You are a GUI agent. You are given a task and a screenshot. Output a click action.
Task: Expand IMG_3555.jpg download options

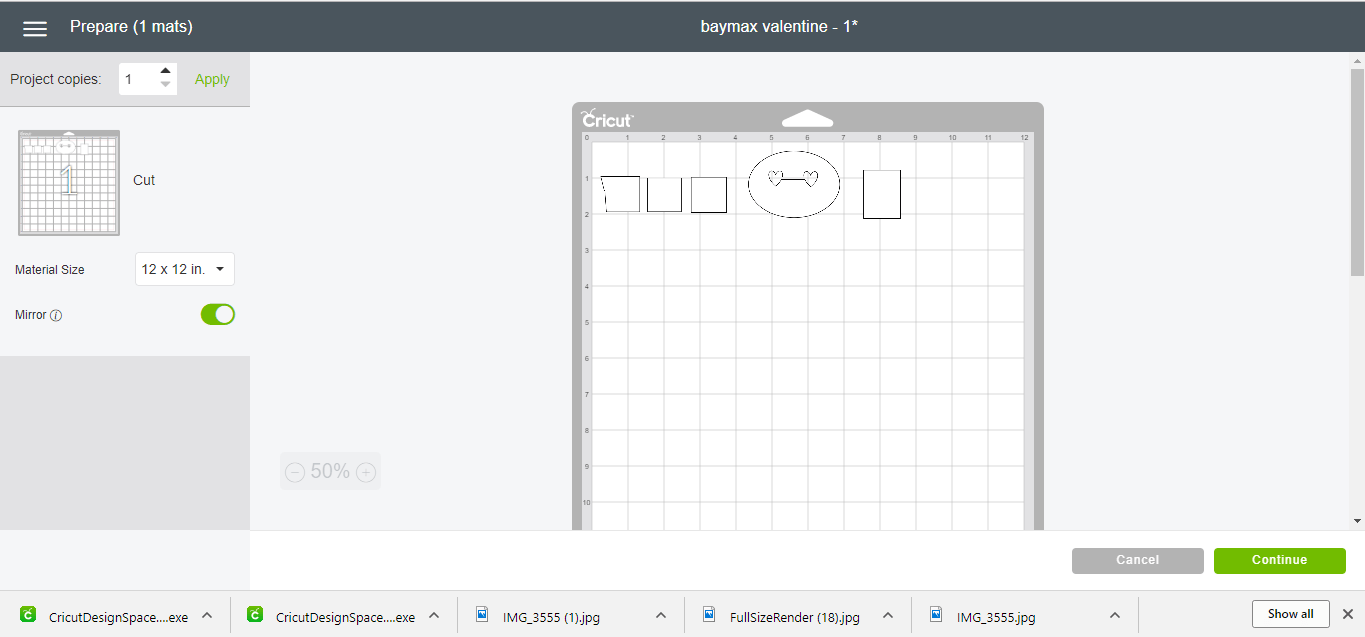pos(1115,615)
